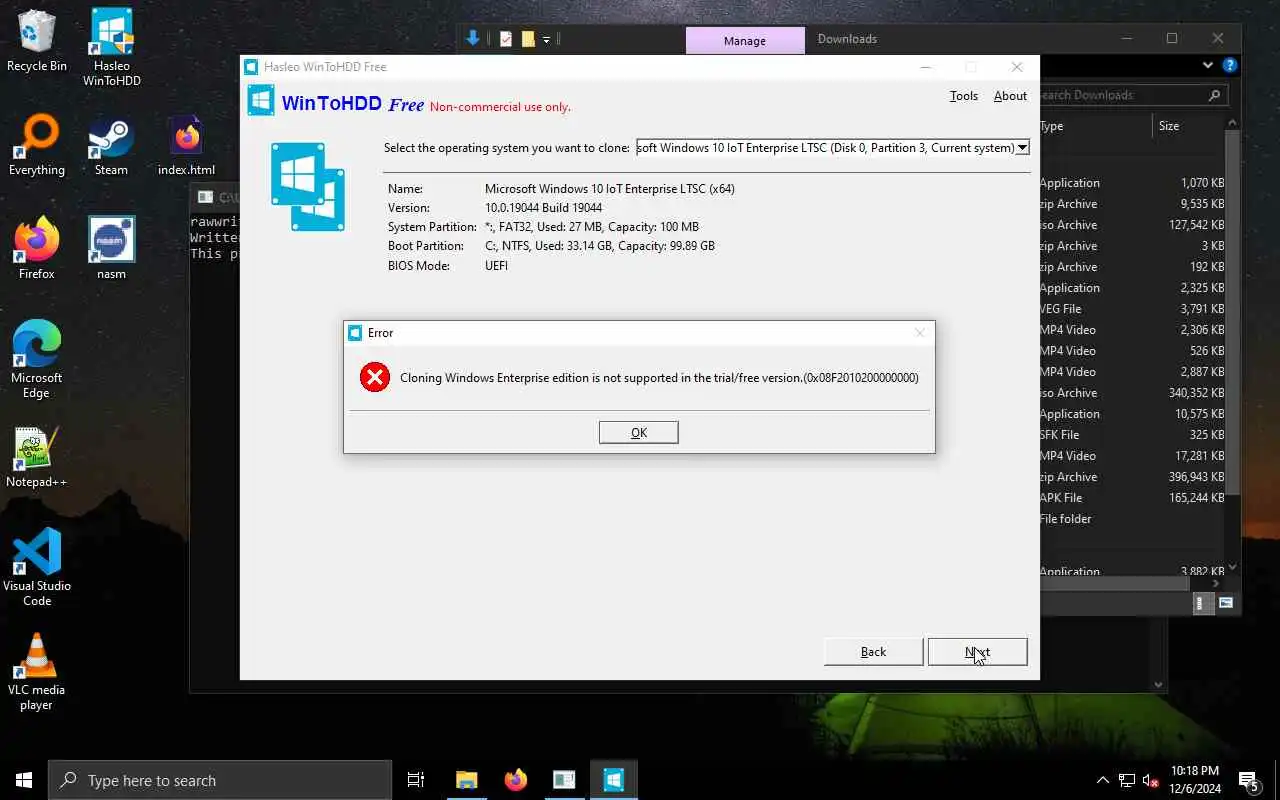Click the red error icon in dialog

click(375, 377)
